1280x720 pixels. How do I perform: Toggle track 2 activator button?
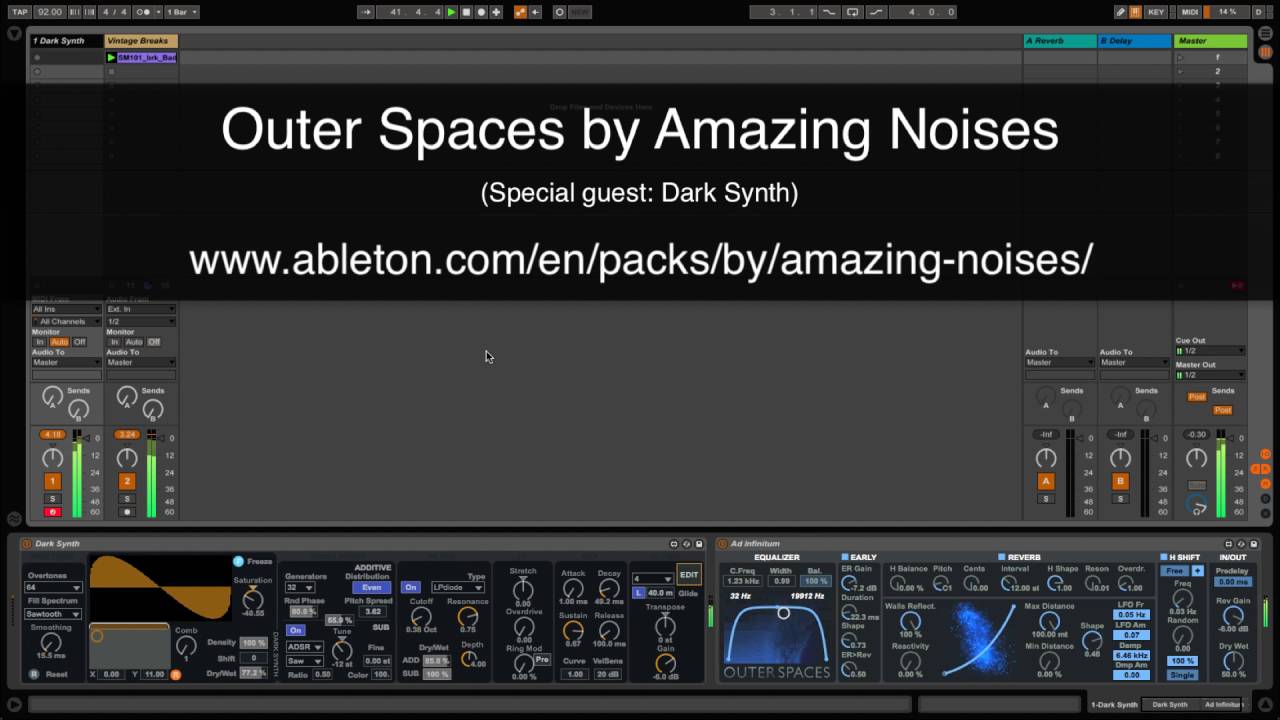pyautogui.click(x=127, y=481)
